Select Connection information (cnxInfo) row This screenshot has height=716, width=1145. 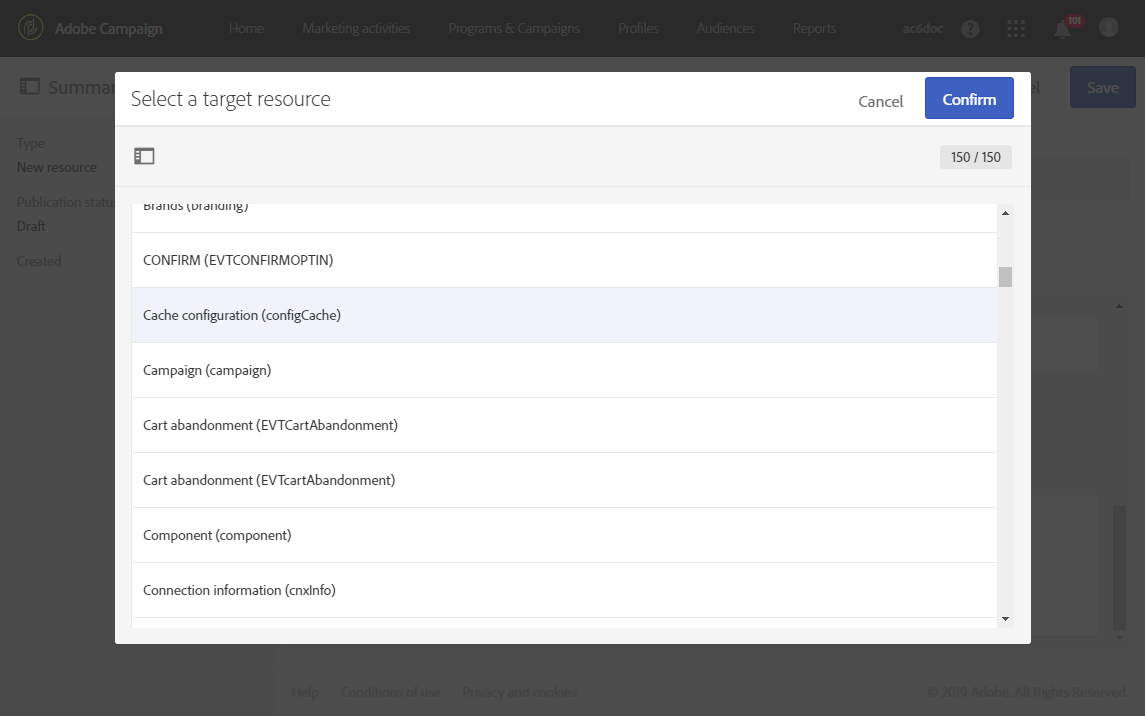click(x=239, y=590)
